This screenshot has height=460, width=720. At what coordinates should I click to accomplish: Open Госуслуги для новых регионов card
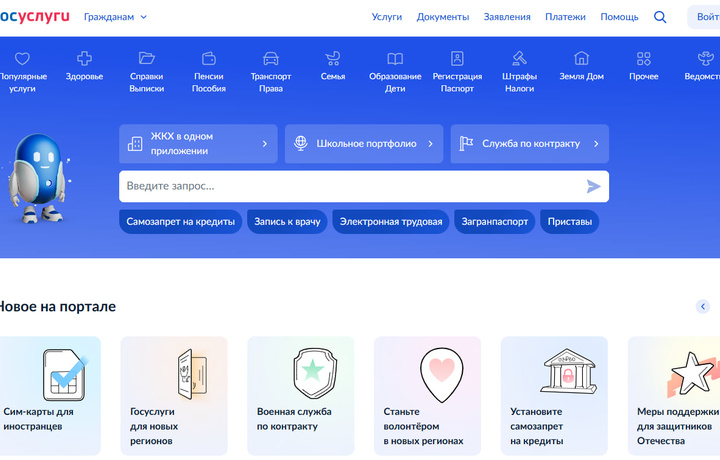[174, 396]
